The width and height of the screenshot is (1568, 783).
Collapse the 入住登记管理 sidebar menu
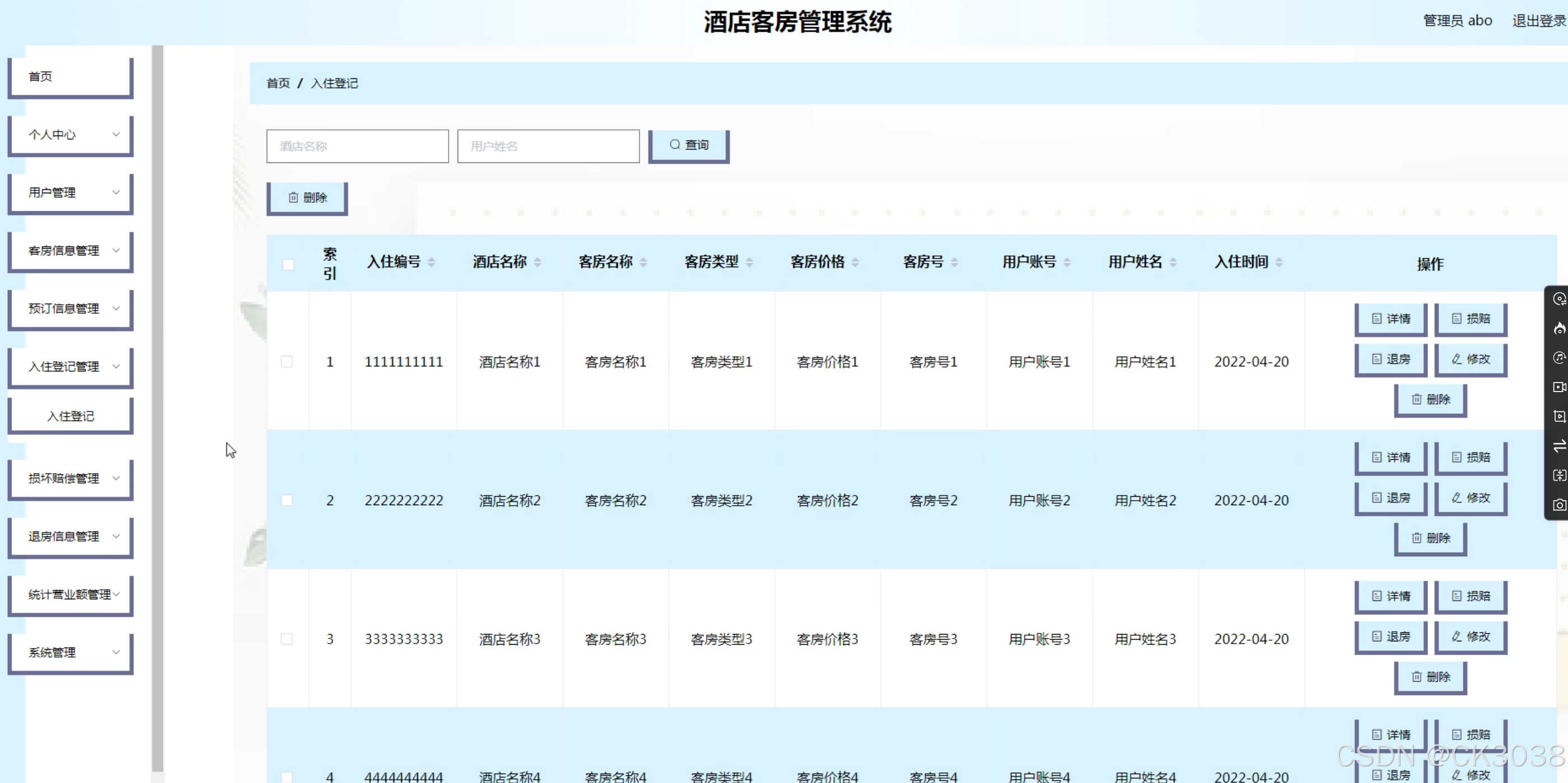[71, 366]
